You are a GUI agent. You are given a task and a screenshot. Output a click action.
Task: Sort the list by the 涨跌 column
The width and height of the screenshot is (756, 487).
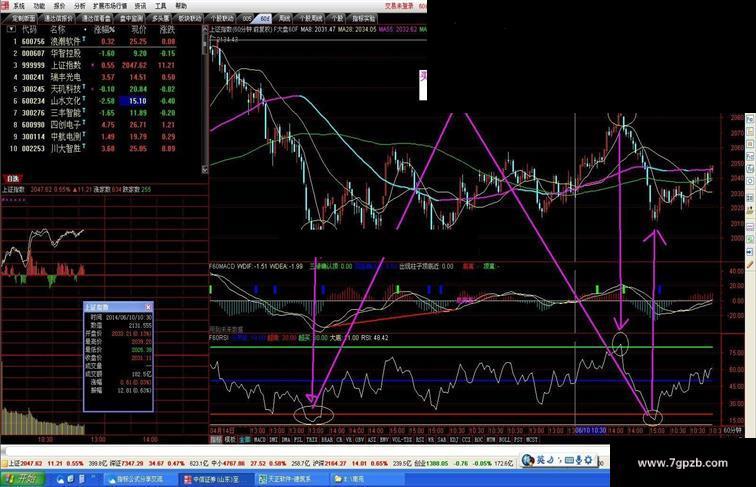(167, 30)
